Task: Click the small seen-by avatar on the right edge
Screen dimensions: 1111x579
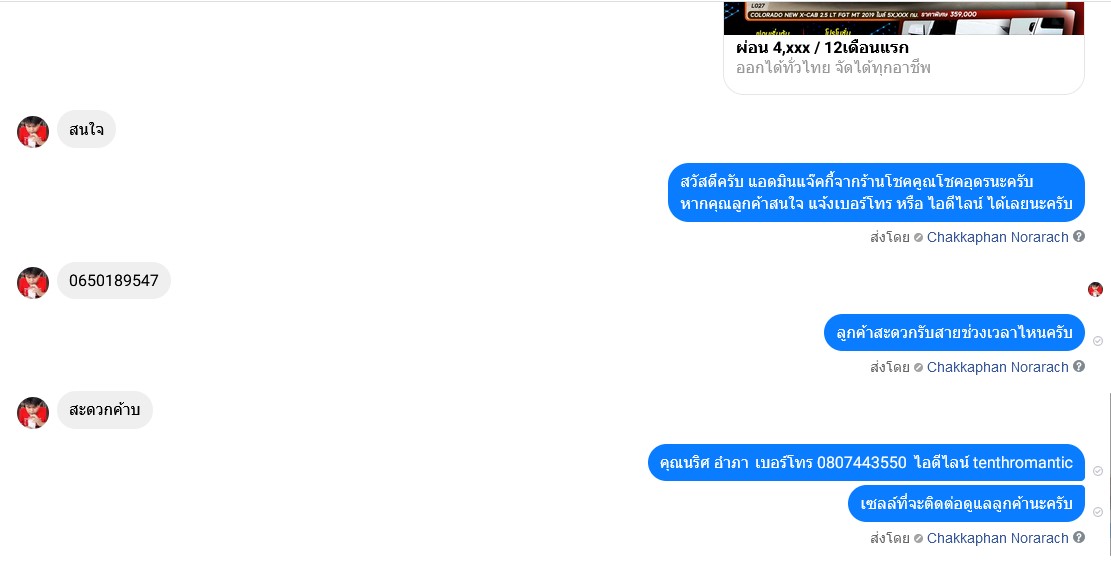Action: coord(1095,289)
